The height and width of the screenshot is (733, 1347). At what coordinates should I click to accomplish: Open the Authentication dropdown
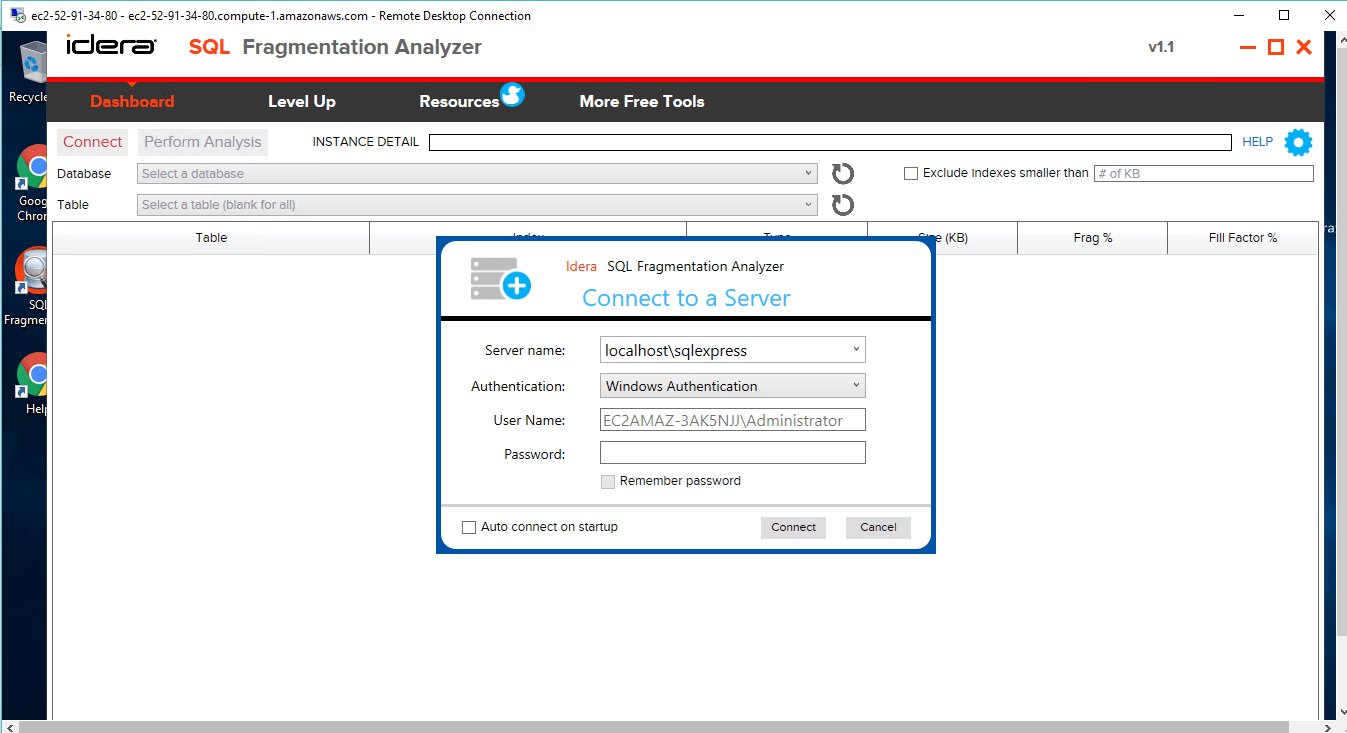click(x=856, y=386)
